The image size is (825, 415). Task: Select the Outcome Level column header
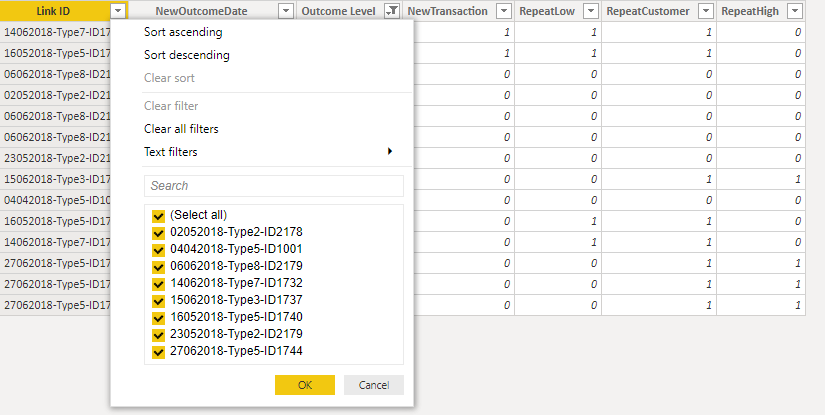click(x=338, y=11)
